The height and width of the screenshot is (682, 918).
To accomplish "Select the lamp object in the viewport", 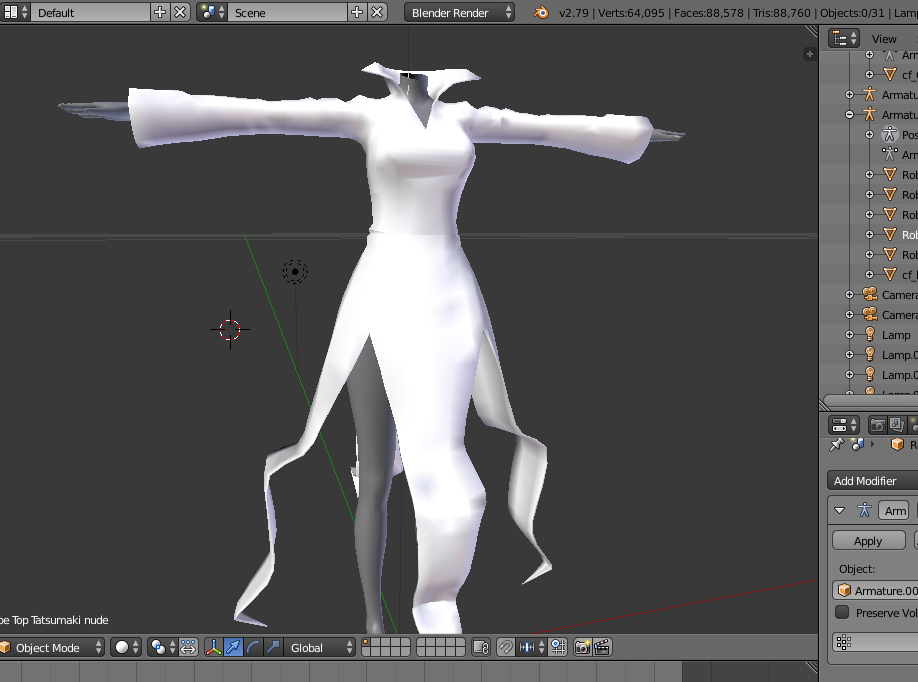I will 295,272.
